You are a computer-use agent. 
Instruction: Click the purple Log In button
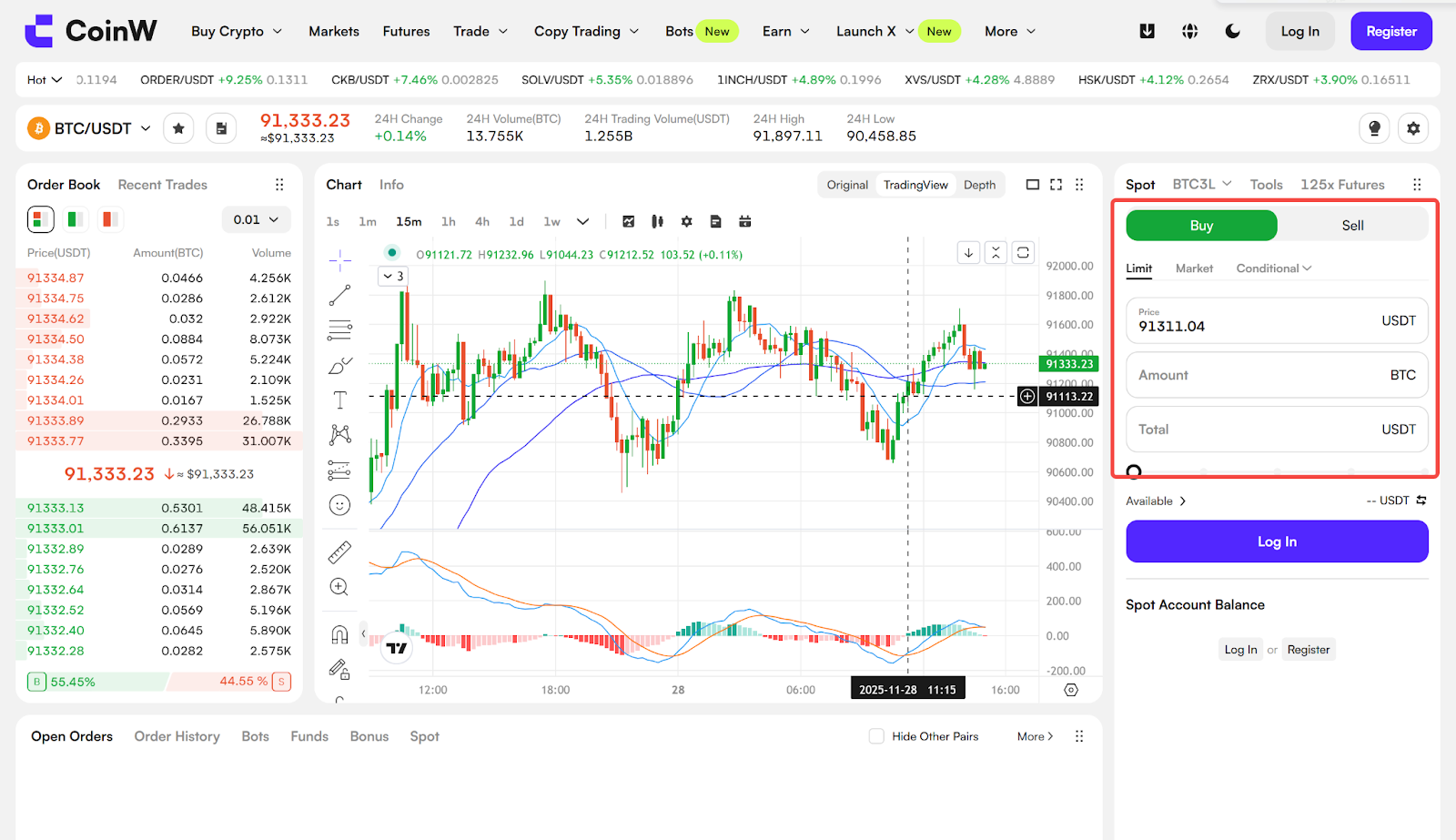click(x=1277, y=541)
